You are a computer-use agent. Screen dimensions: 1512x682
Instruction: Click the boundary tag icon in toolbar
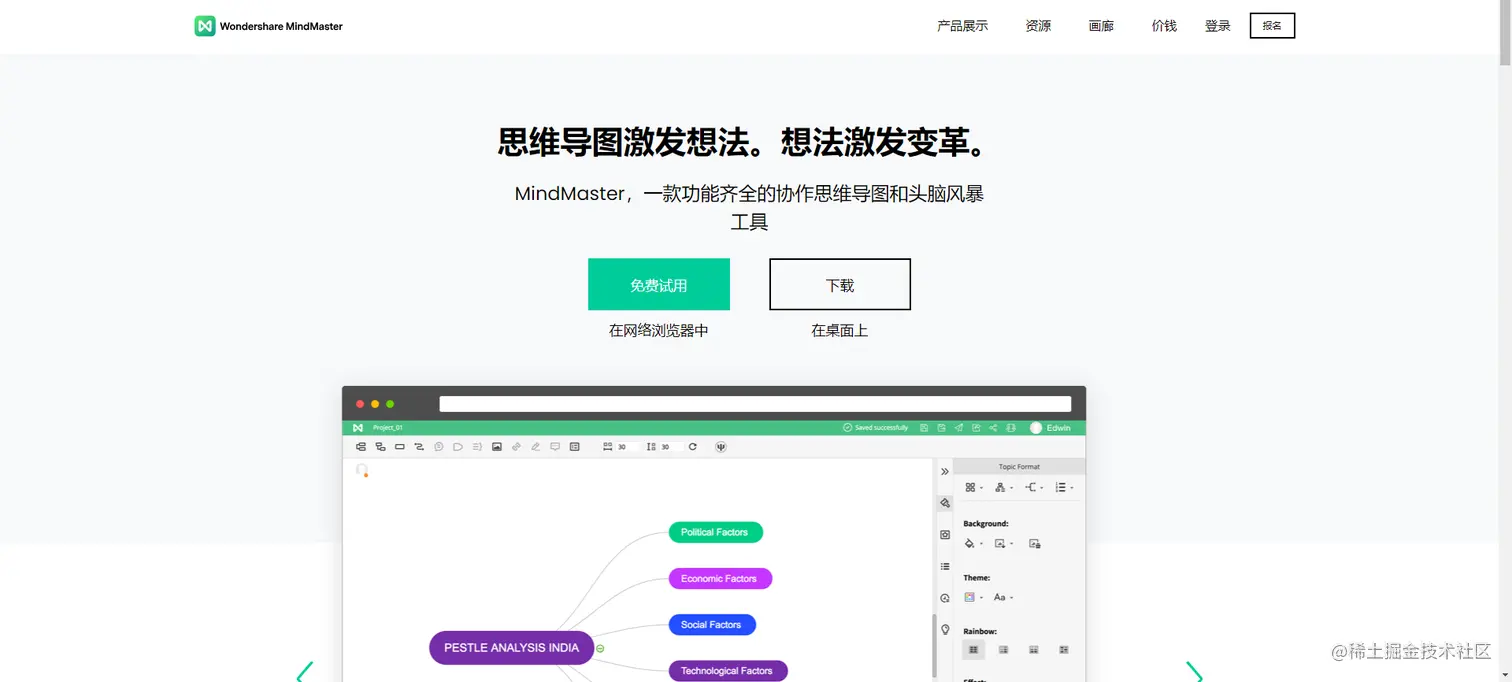(x=458, y=447)
